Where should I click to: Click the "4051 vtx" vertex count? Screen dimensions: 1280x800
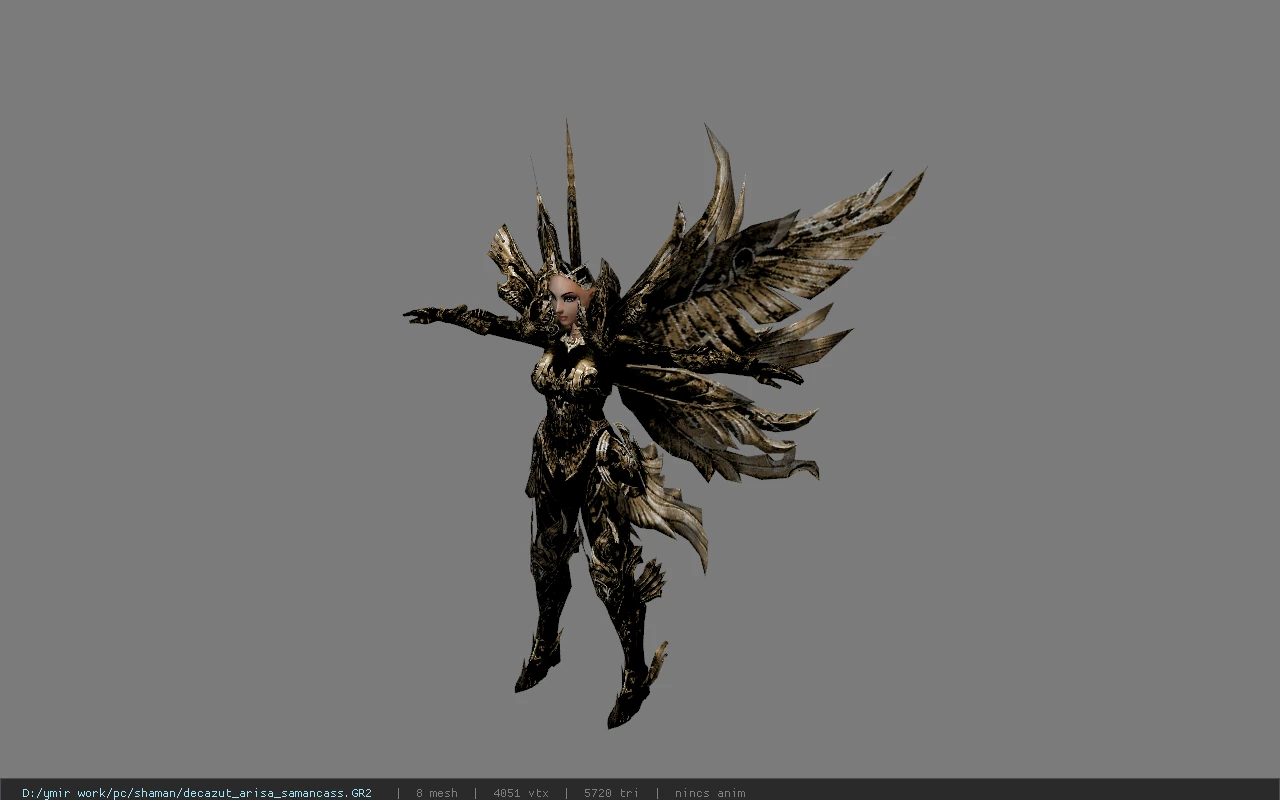coord(521,793)
